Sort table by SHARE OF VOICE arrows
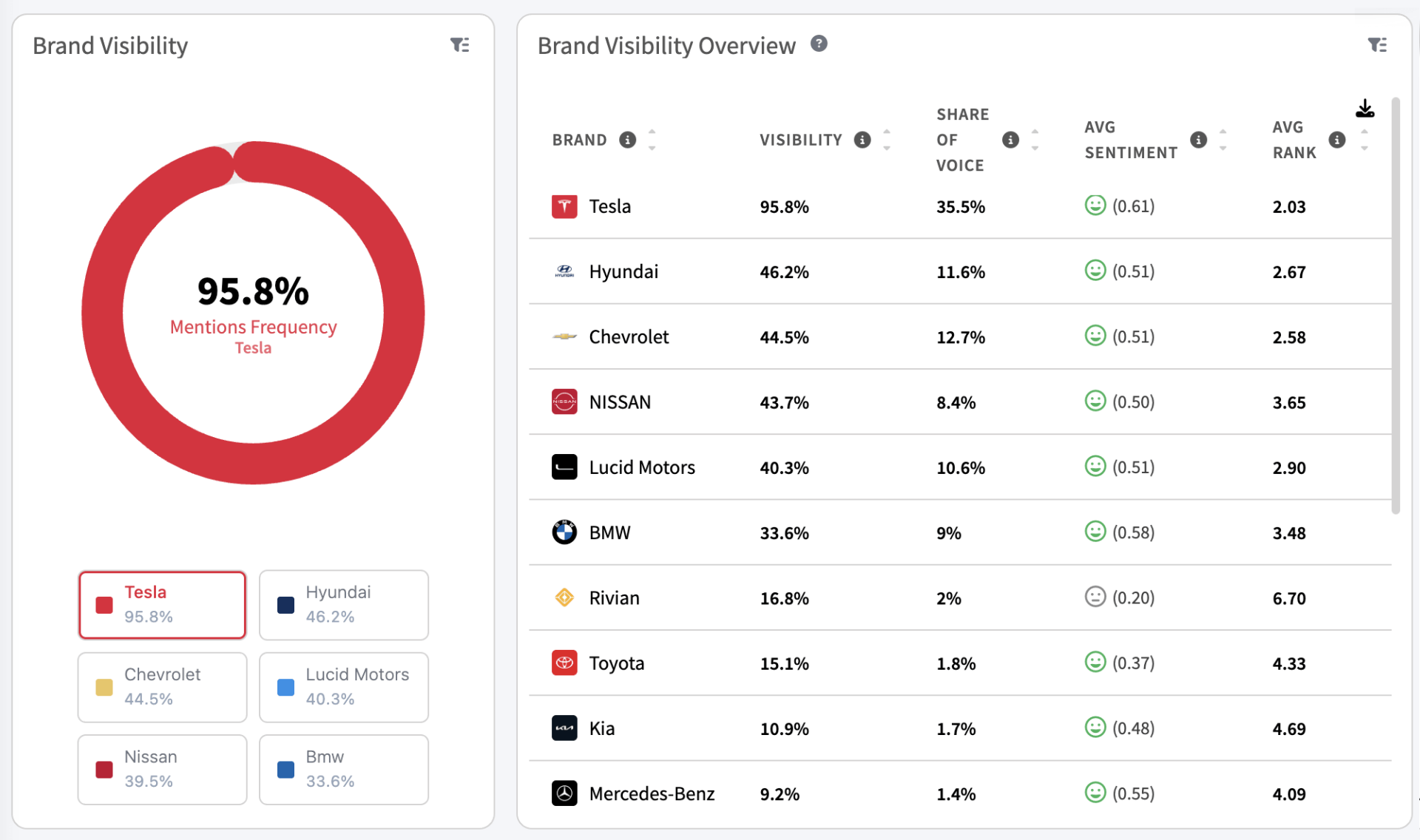This screenshot has height=840, width=1420. [1035, 140]
